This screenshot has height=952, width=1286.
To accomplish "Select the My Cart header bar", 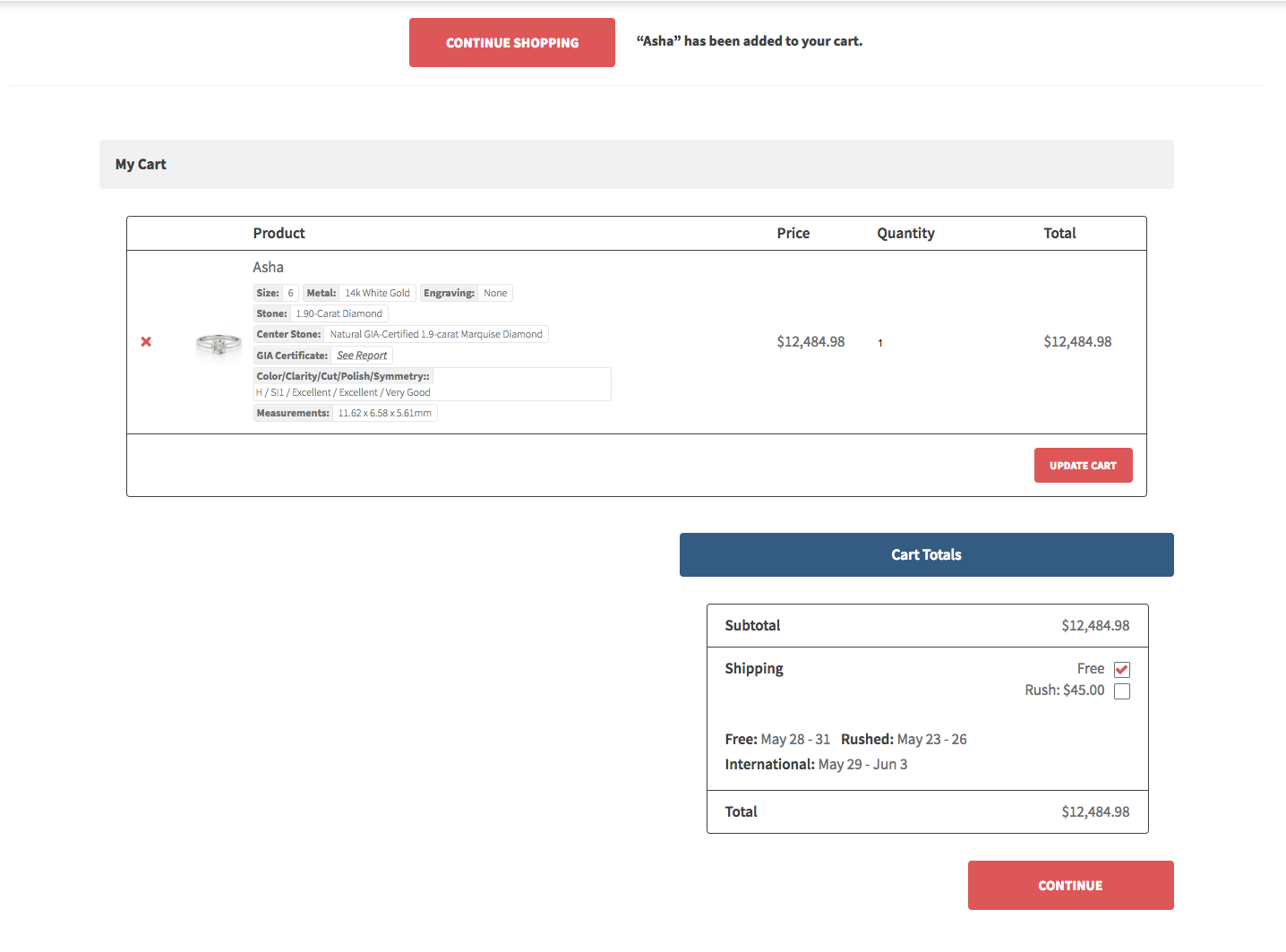I will tap(140, 164).
